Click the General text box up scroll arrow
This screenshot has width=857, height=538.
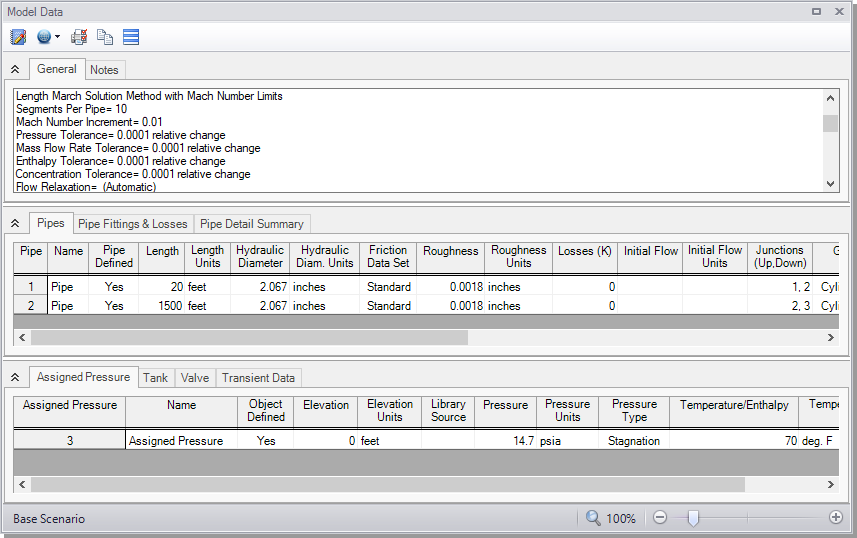pyautogui.click(x=830, y=98)
